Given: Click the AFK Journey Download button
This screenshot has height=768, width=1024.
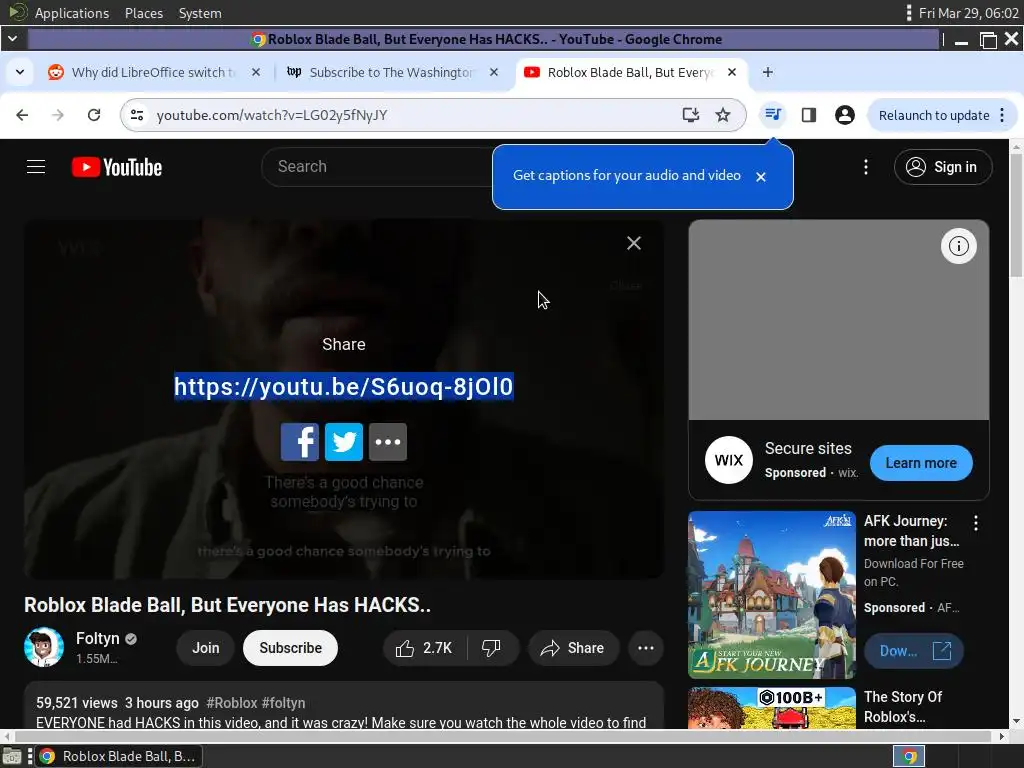Looking at the screenshot, I should tap(914, 651).
